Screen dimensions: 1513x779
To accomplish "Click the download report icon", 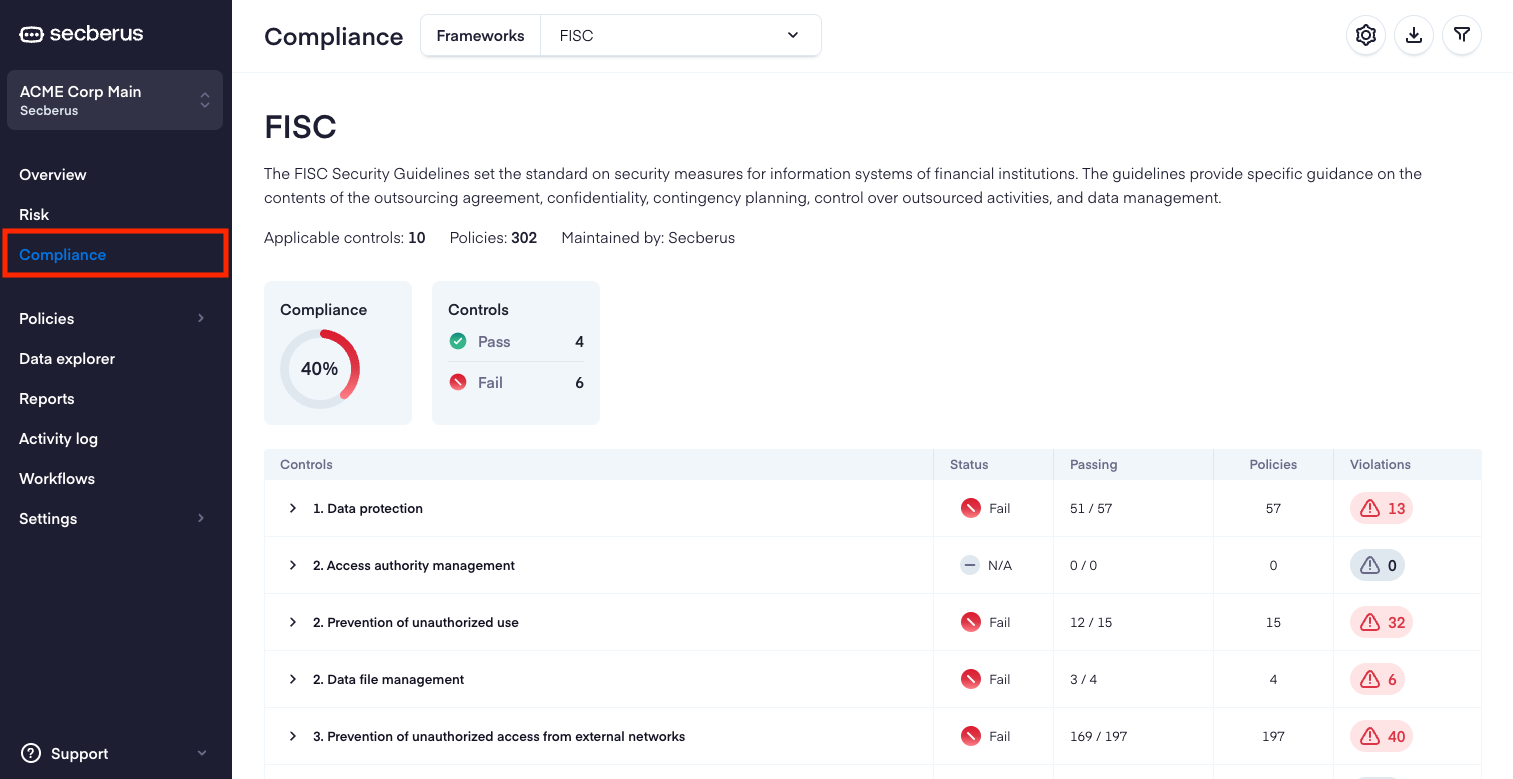I will tap(1414, 36).
